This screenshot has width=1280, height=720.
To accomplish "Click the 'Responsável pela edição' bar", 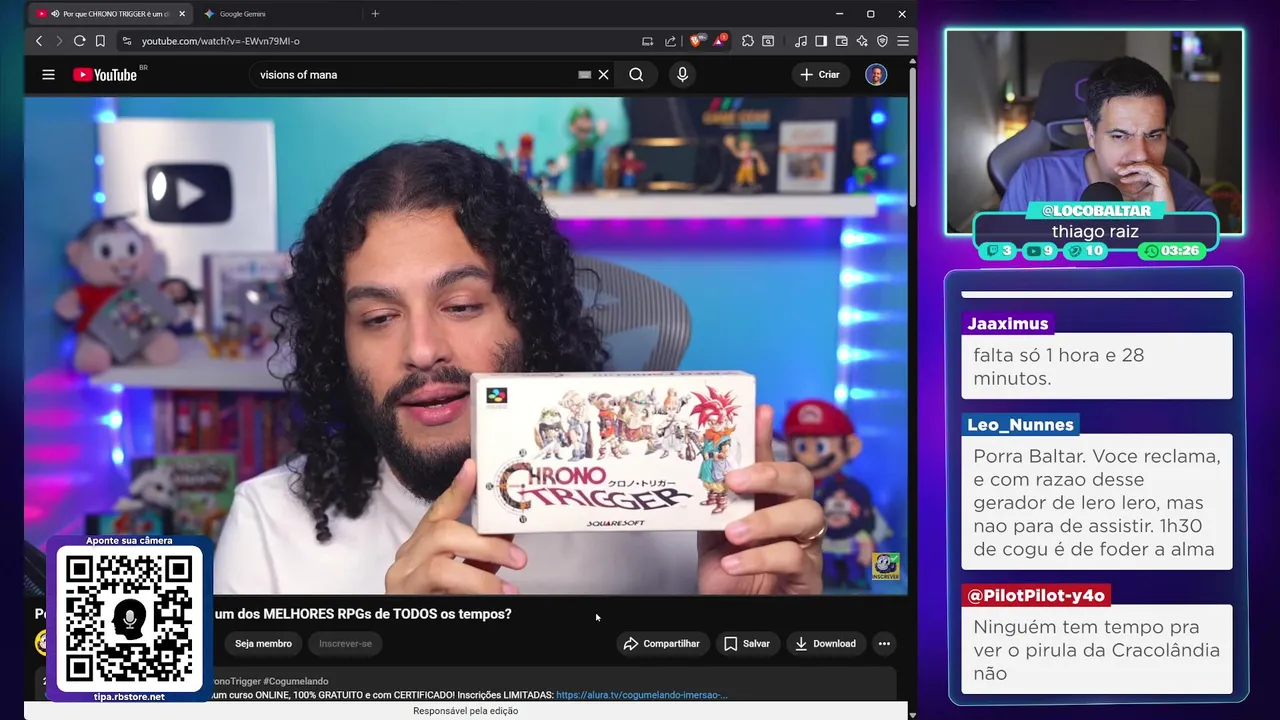I will (x=466, y=711).
